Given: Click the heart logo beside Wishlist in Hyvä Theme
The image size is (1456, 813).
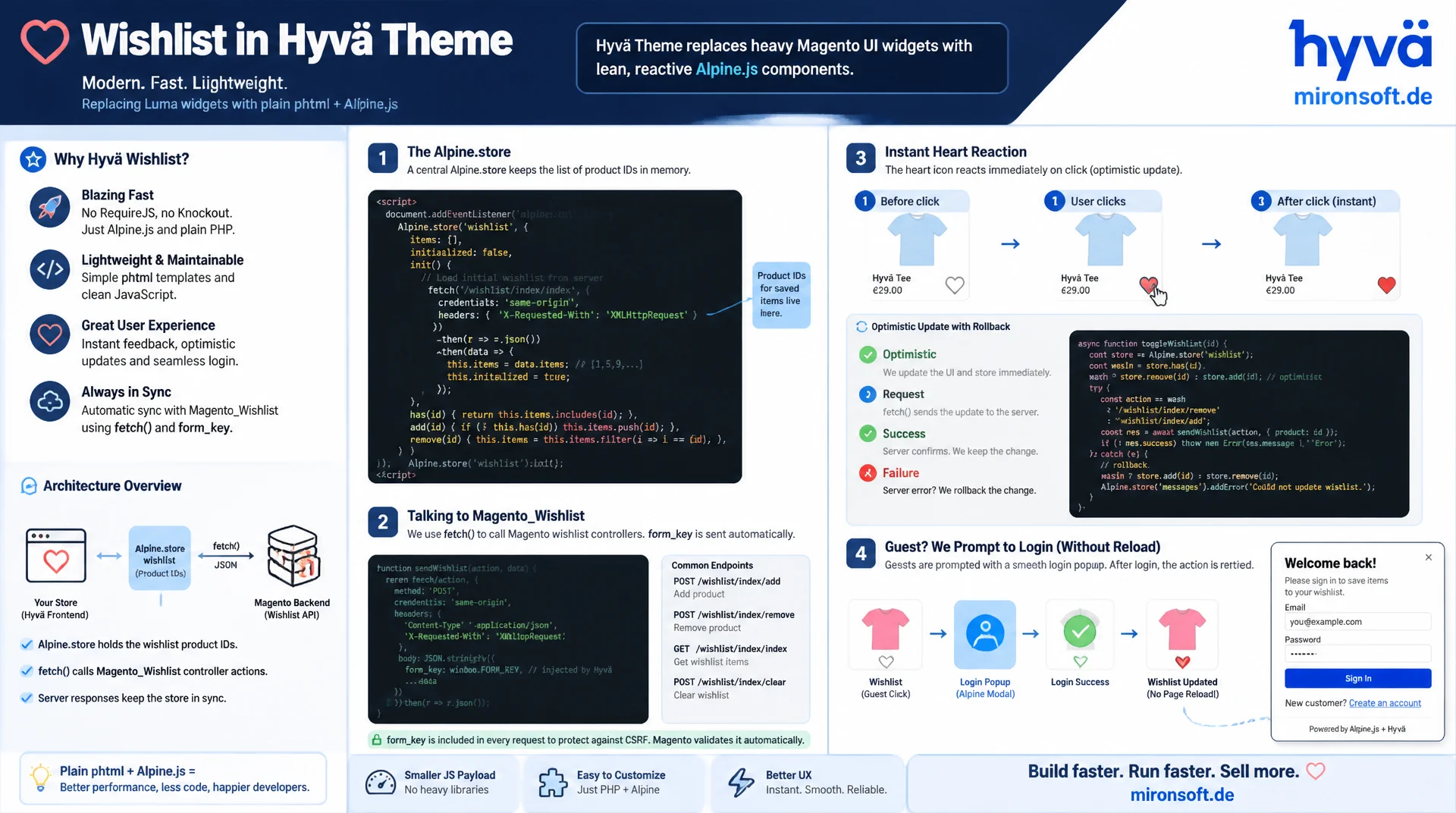Looking at the screenshot, I should pyautogui.click(x=45, y=41).
